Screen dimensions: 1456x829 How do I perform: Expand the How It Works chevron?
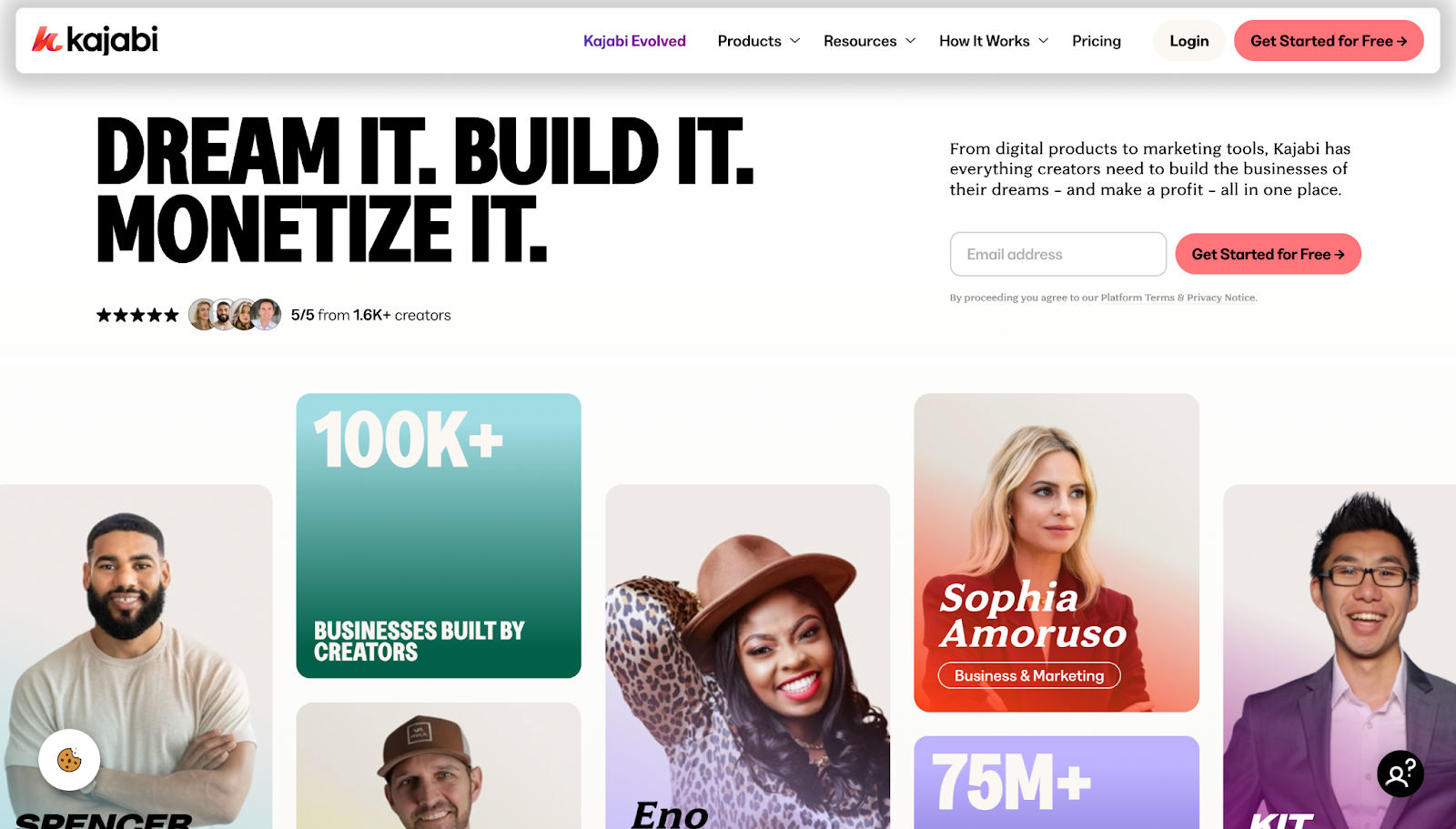pyautogui.click(x=1043, y=41)
